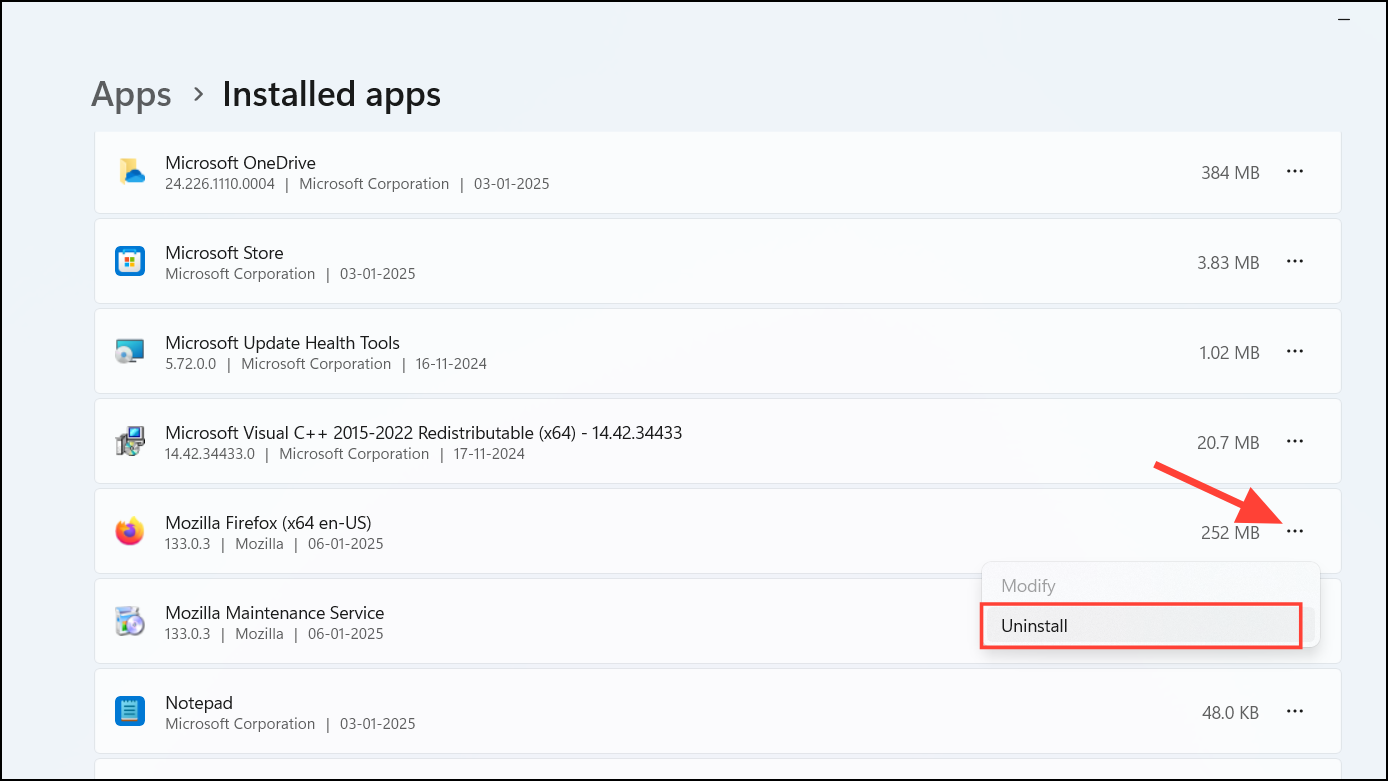The image size is (1388, 781).
Task: Minimize the Settings window
Action: coord(1344,19)
